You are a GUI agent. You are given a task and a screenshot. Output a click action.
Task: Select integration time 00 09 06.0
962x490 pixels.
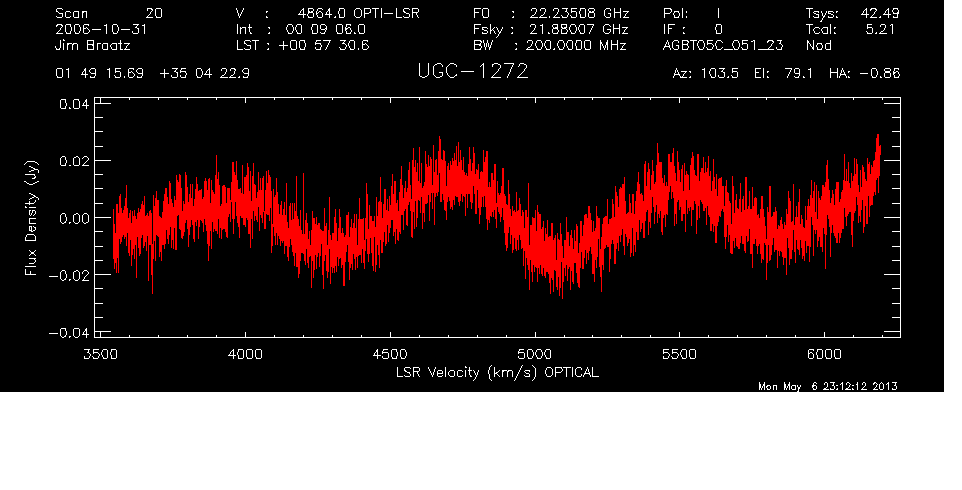click(x=325, y=29)
